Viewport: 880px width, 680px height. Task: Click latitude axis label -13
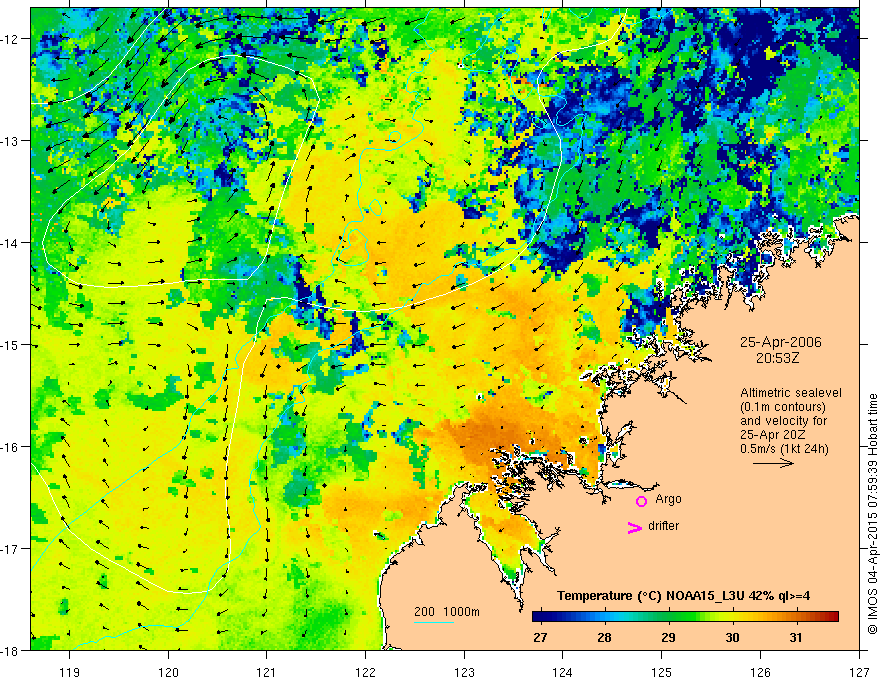(x=10, y=141)
